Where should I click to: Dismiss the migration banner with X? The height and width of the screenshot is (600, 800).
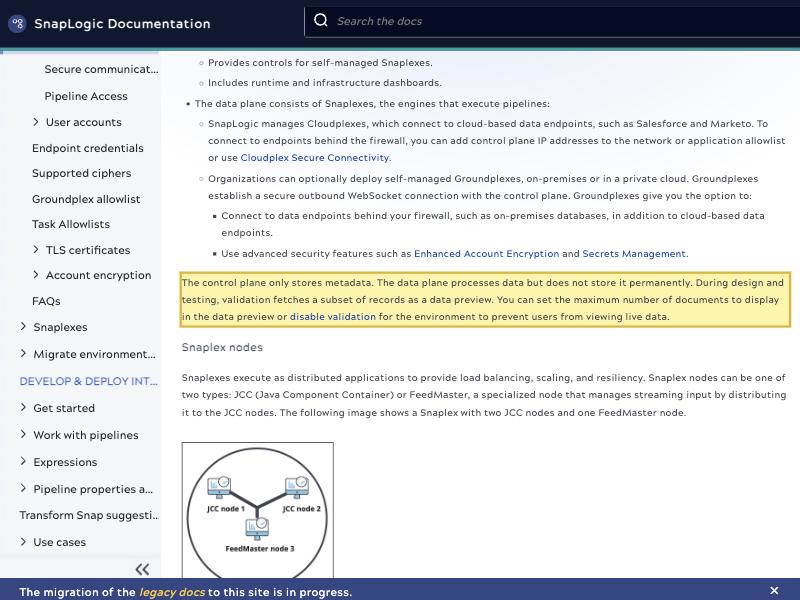click(x=774, y=591)
